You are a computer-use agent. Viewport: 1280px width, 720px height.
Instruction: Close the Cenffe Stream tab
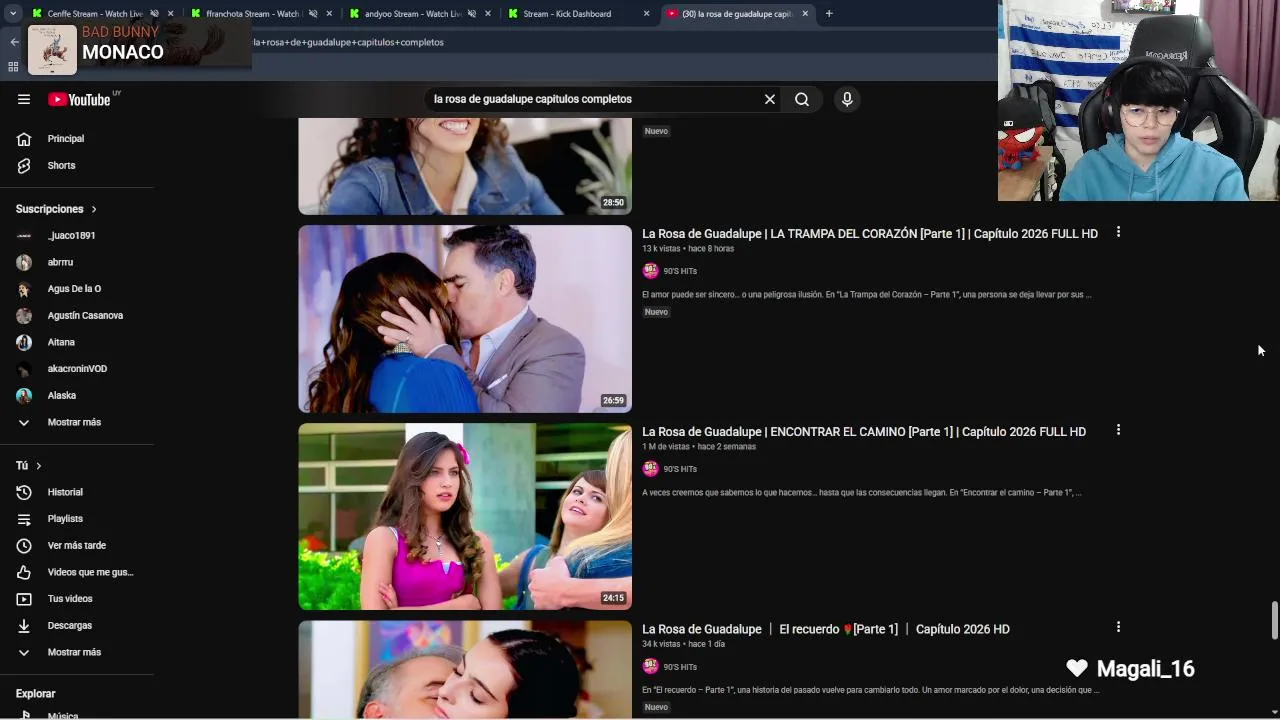point(171,14)
